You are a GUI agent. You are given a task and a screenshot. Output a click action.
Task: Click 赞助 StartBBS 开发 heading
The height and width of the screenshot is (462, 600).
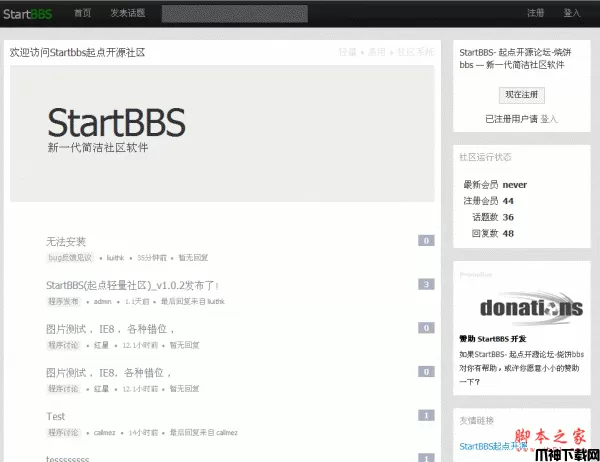click(x=492, y=339)
